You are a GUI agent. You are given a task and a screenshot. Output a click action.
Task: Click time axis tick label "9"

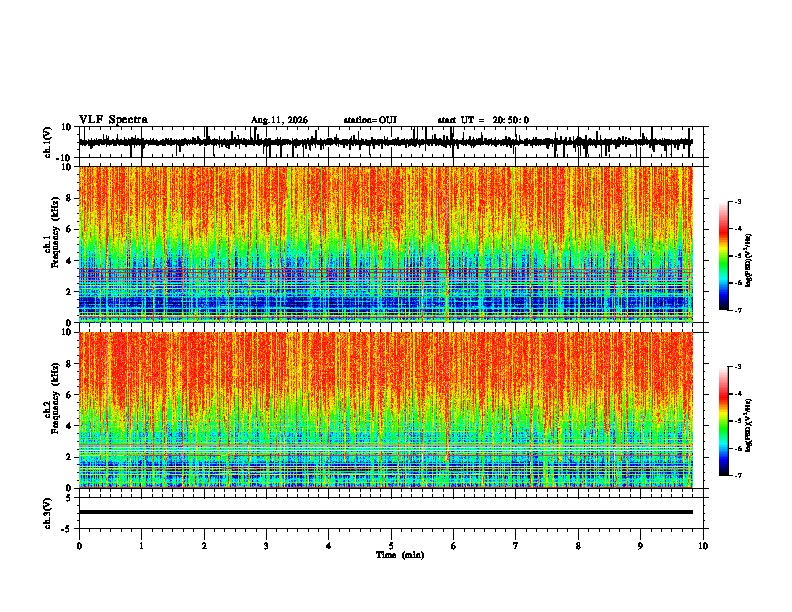tap(640, 546)
